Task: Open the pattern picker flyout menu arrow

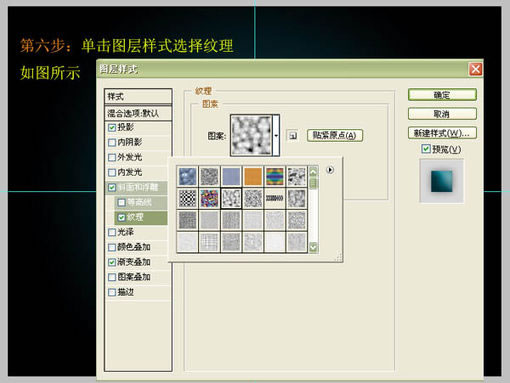Action: tap(330, 170)
